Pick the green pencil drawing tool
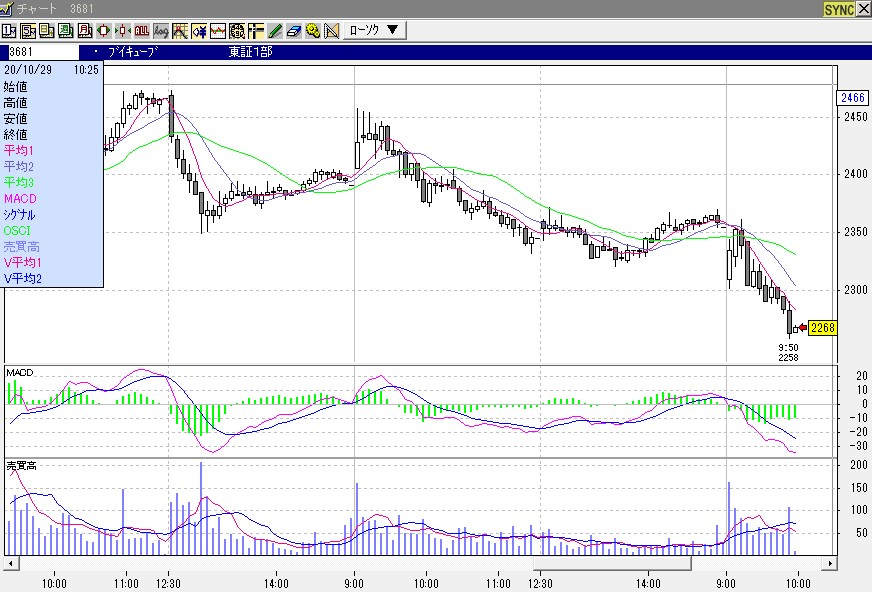872x592 pixels. (274, 30)
